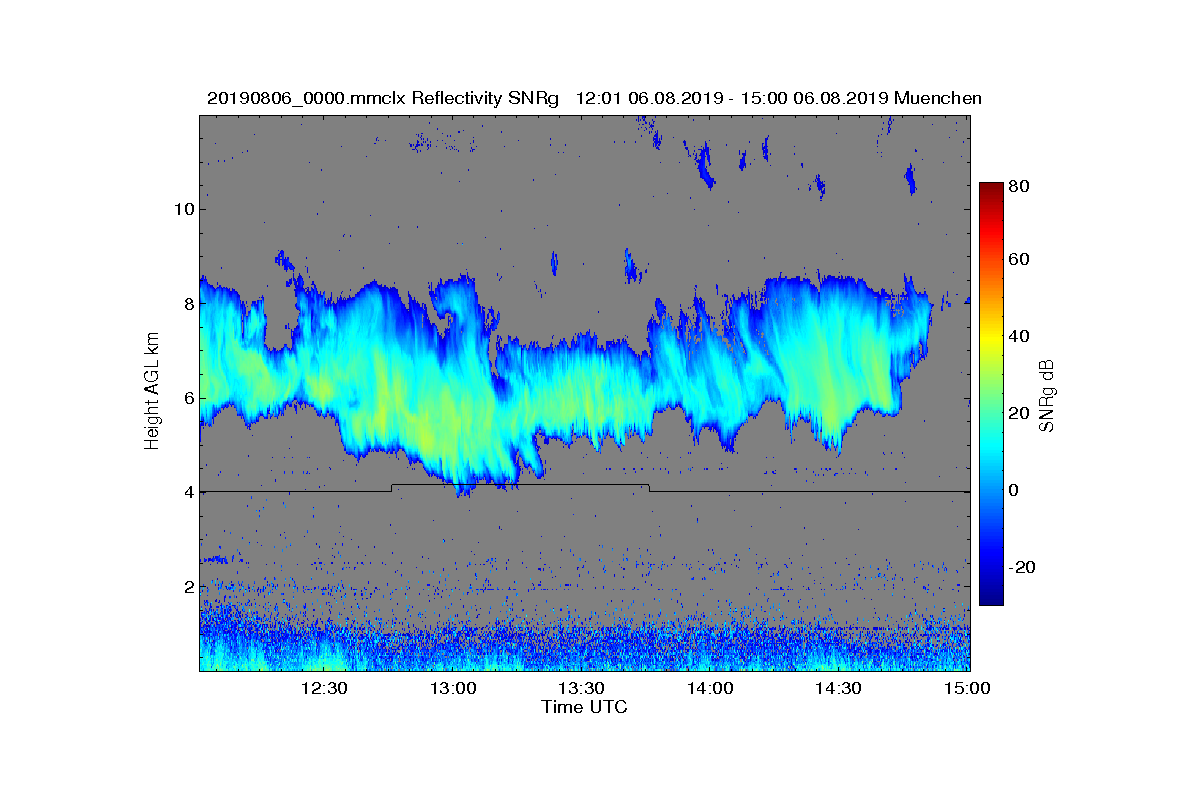Click the colorbar value 0
The image size is (1200, 800).
(x=1015, y=491)
